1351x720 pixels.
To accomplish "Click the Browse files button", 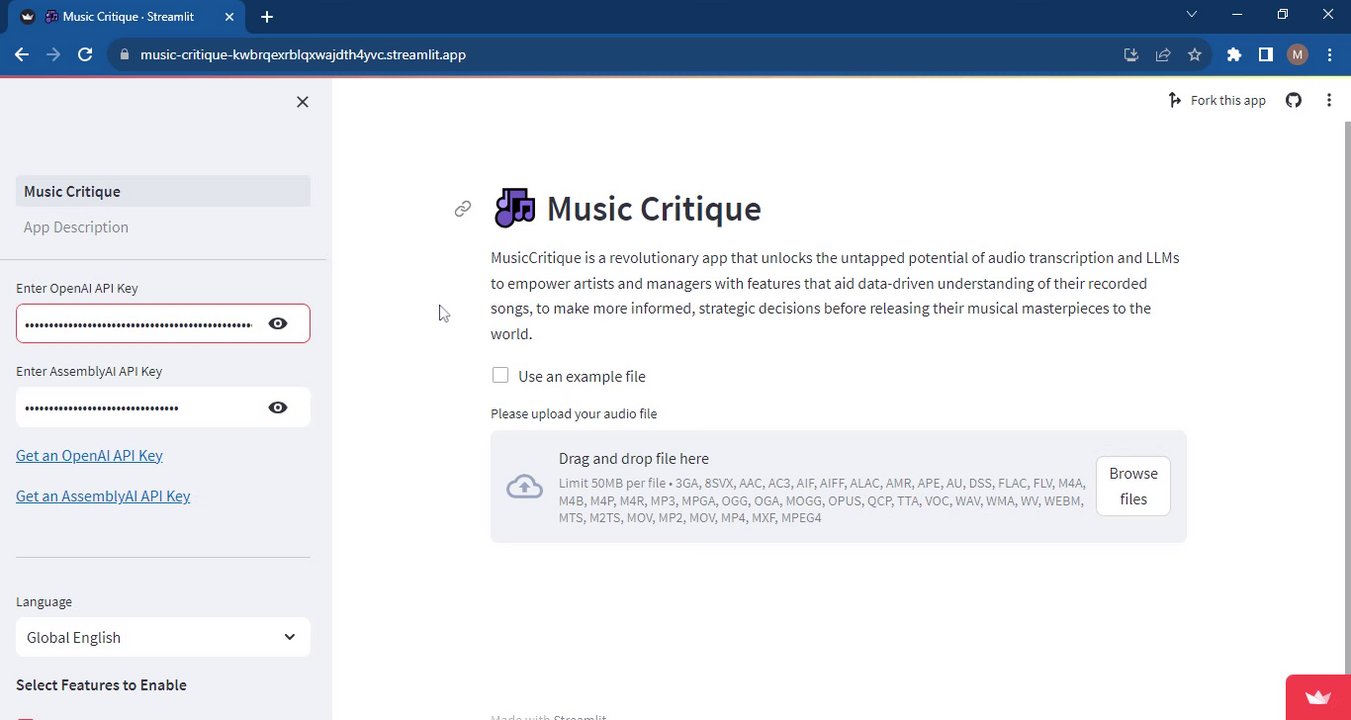I will 1133,486.
